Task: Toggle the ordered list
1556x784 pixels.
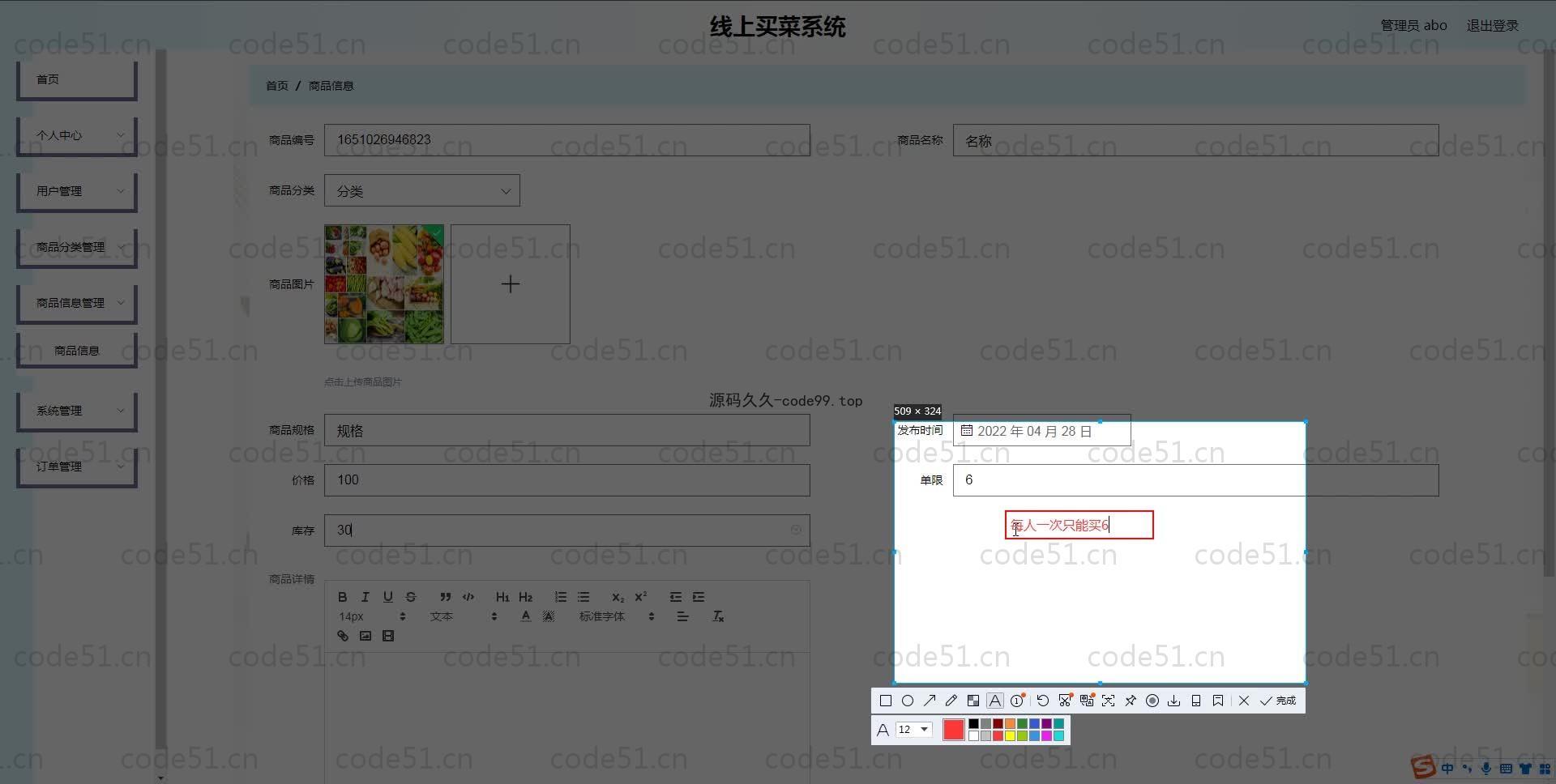Action: (x=560, y=597)
